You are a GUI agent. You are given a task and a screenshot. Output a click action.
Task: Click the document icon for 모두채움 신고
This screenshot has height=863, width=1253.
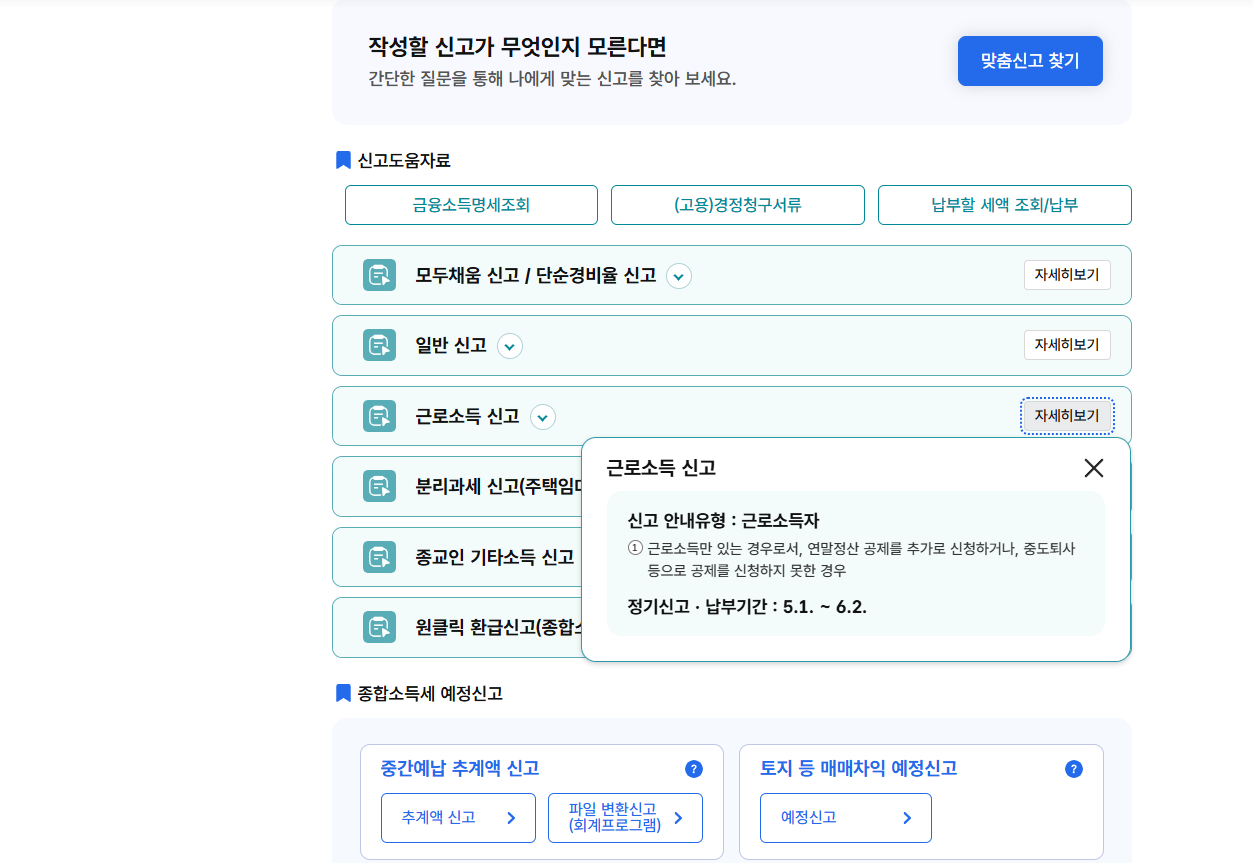pyautogui.click(x=380, y=275)
